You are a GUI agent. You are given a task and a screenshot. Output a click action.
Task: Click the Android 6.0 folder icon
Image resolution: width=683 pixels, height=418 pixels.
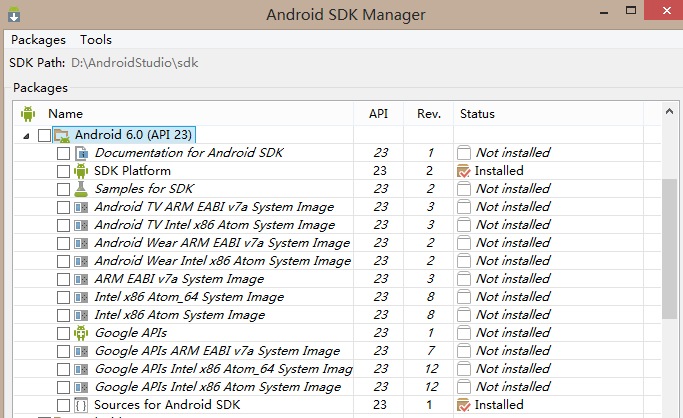coord(62,136)
